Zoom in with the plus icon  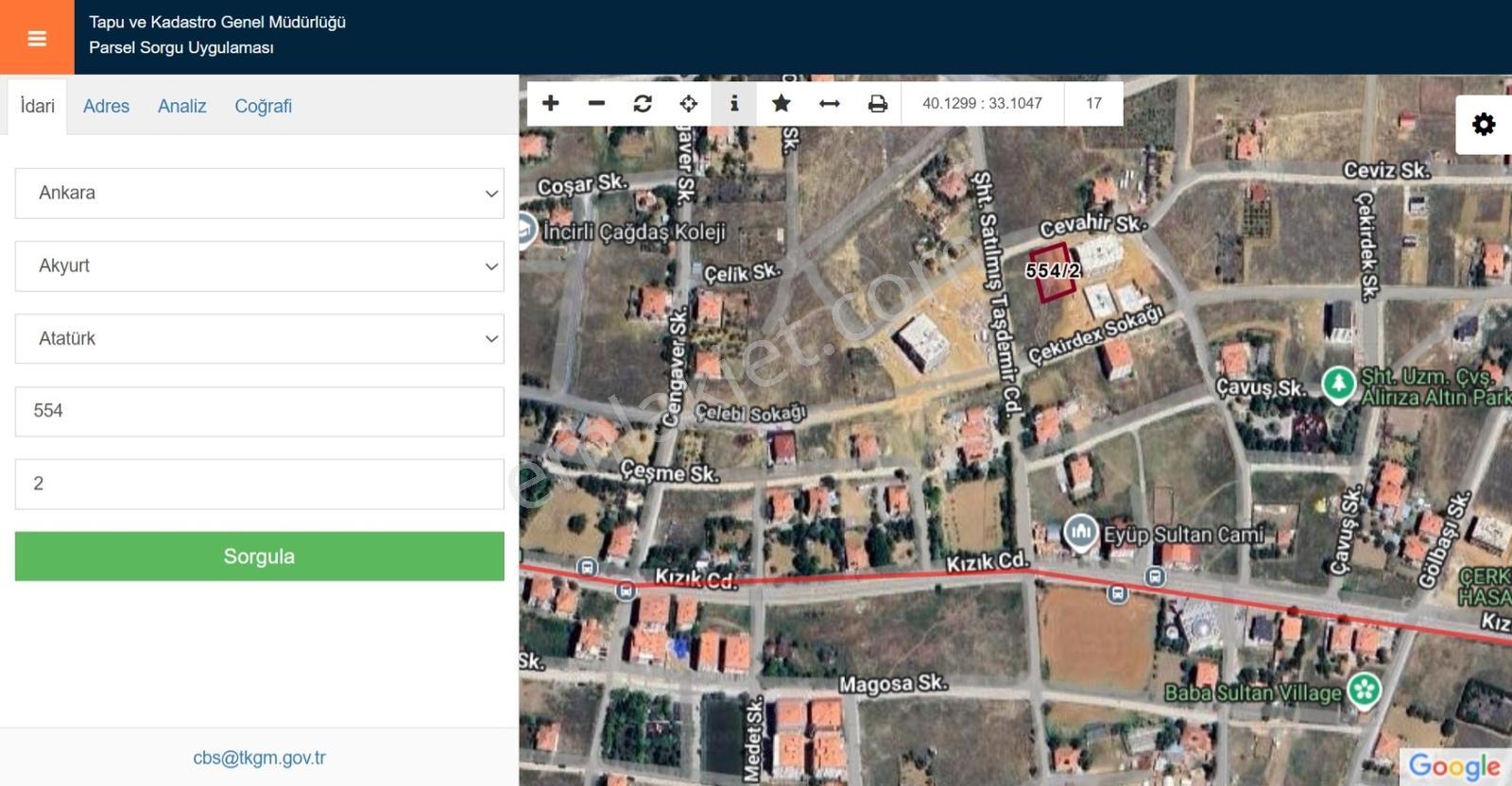pyautogui.click(x=551, y=103)
